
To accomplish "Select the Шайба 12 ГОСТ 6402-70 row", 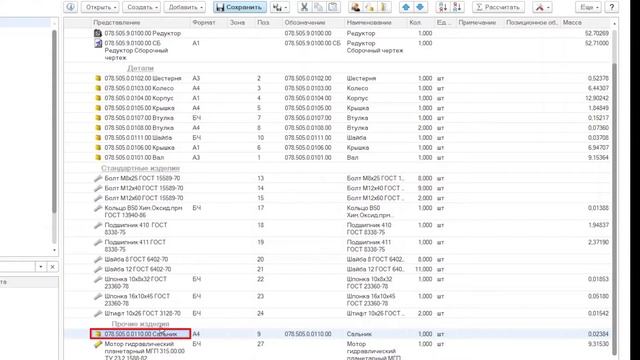I will point(338,269).
